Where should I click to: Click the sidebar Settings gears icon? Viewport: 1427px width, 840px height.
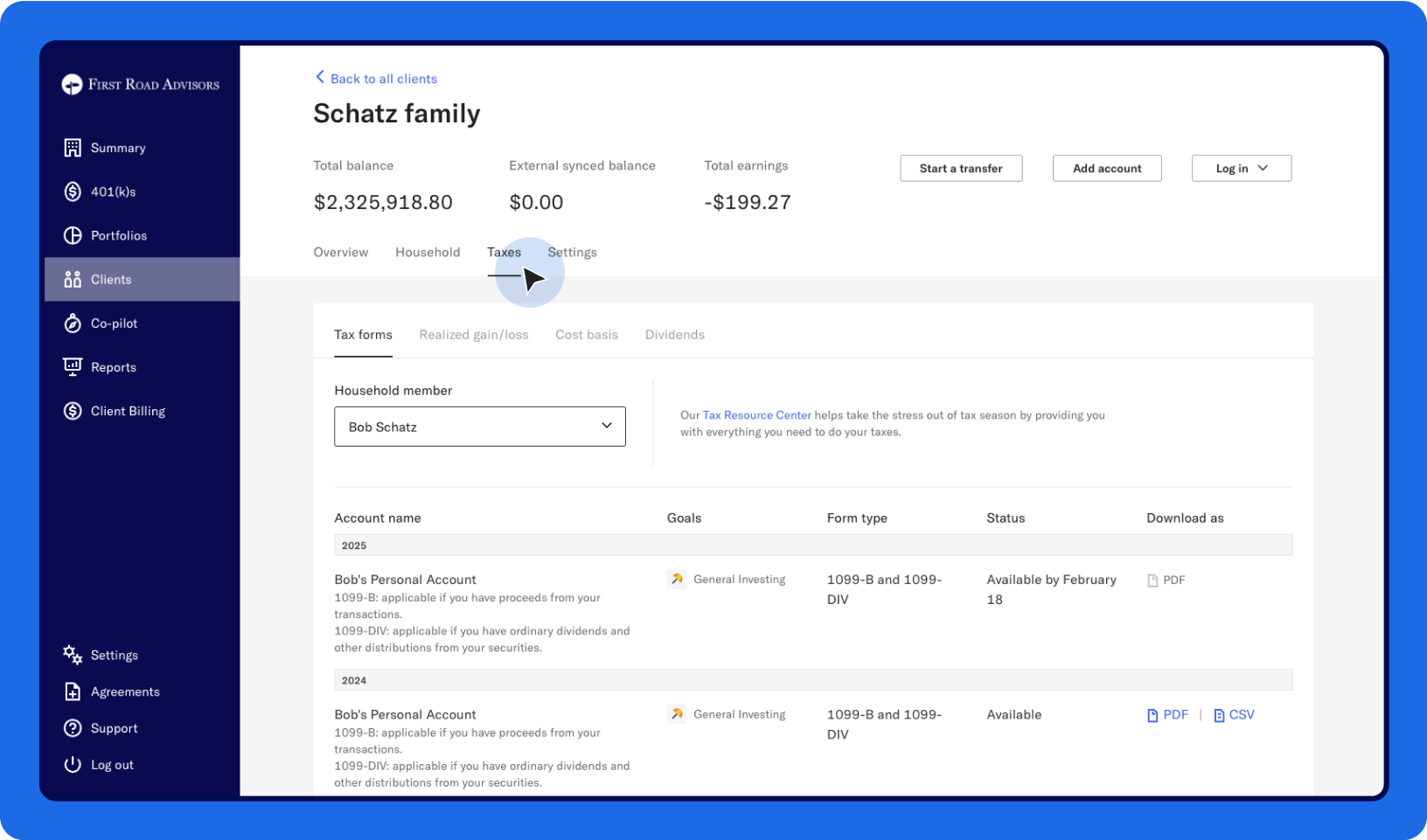[x=73, y=655]
